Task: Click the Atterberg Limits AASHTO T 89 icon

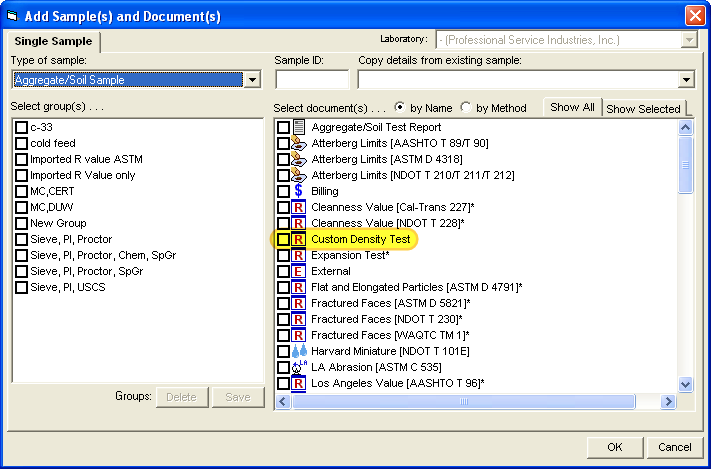Action: (298, 143)
